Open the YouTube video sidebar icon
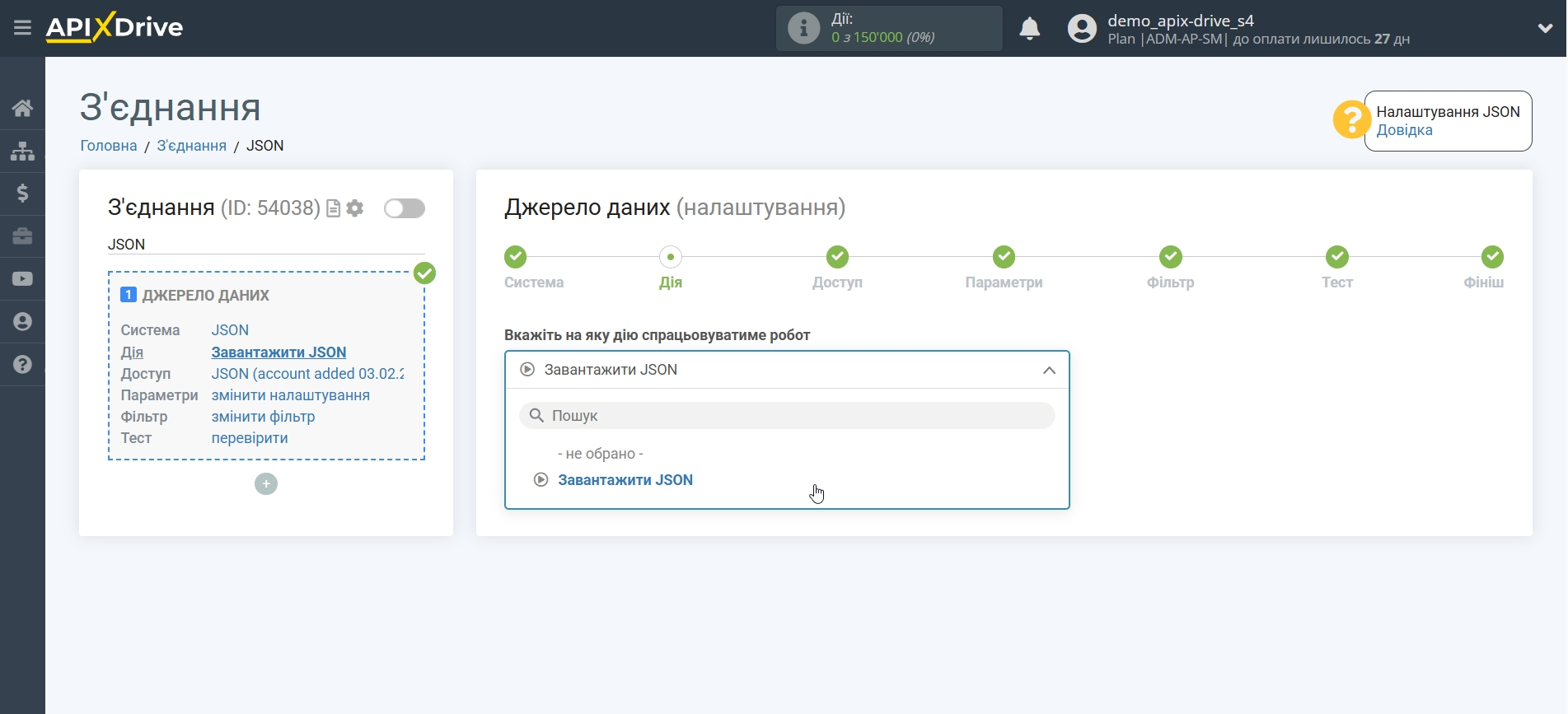Screen dimensions: 1568x714 coord(22,279)
